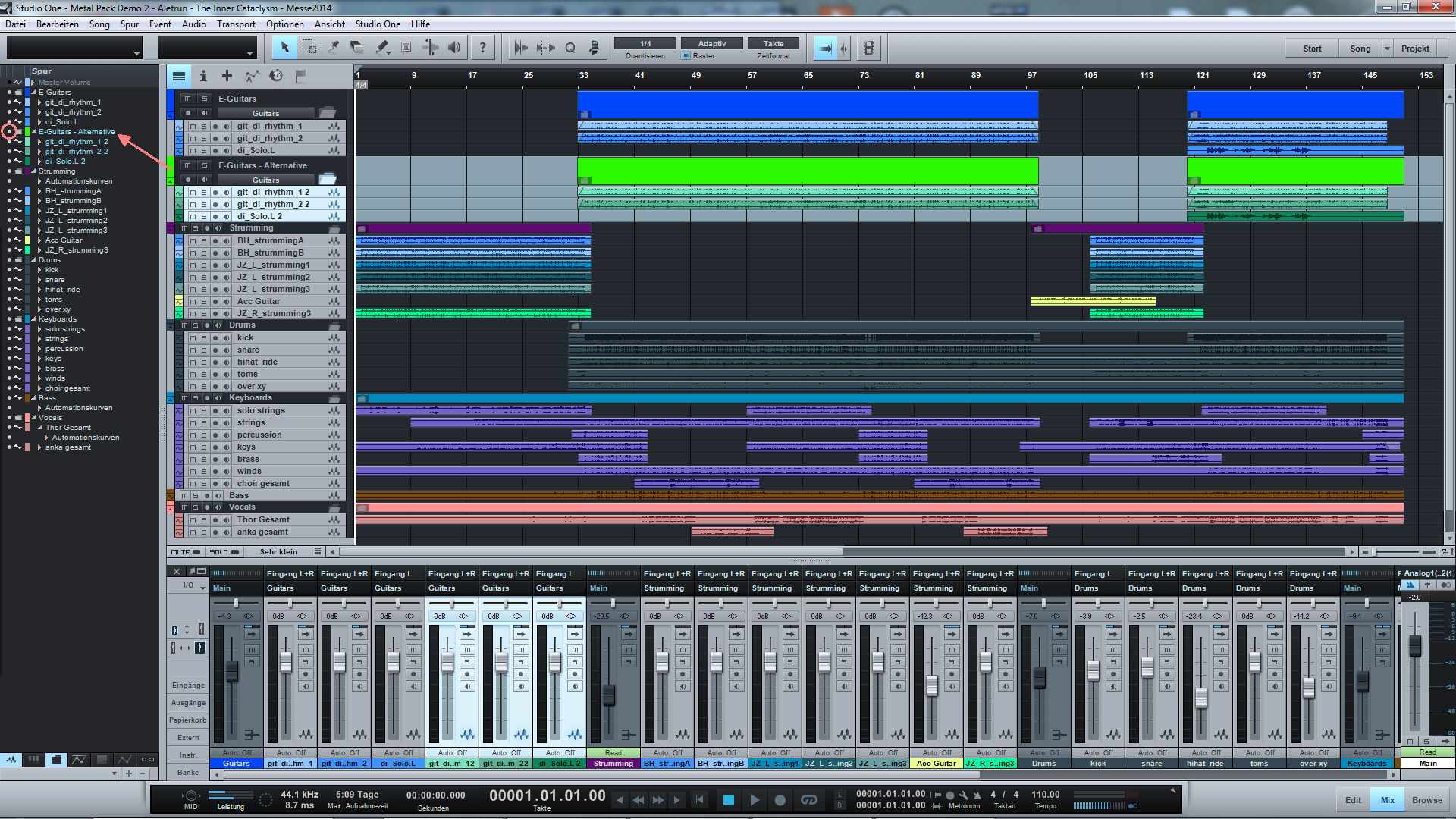Toggle visibility dot of E-Guitars - Alternative
Image resolution: width=1456 pixels, height=819 pixels.
click(9, 132)
